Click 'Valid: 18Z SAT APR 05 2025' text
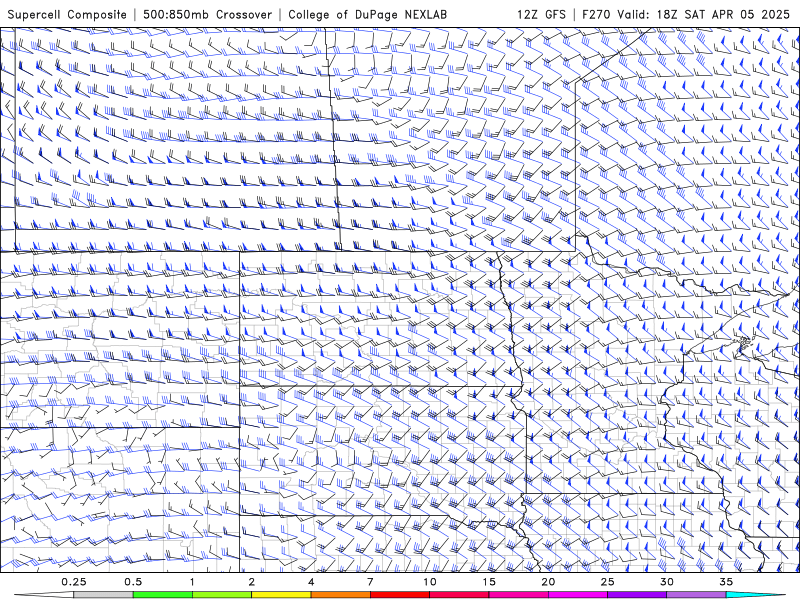The height and width of the screenshot is (600, 800). tap(704, 14)
